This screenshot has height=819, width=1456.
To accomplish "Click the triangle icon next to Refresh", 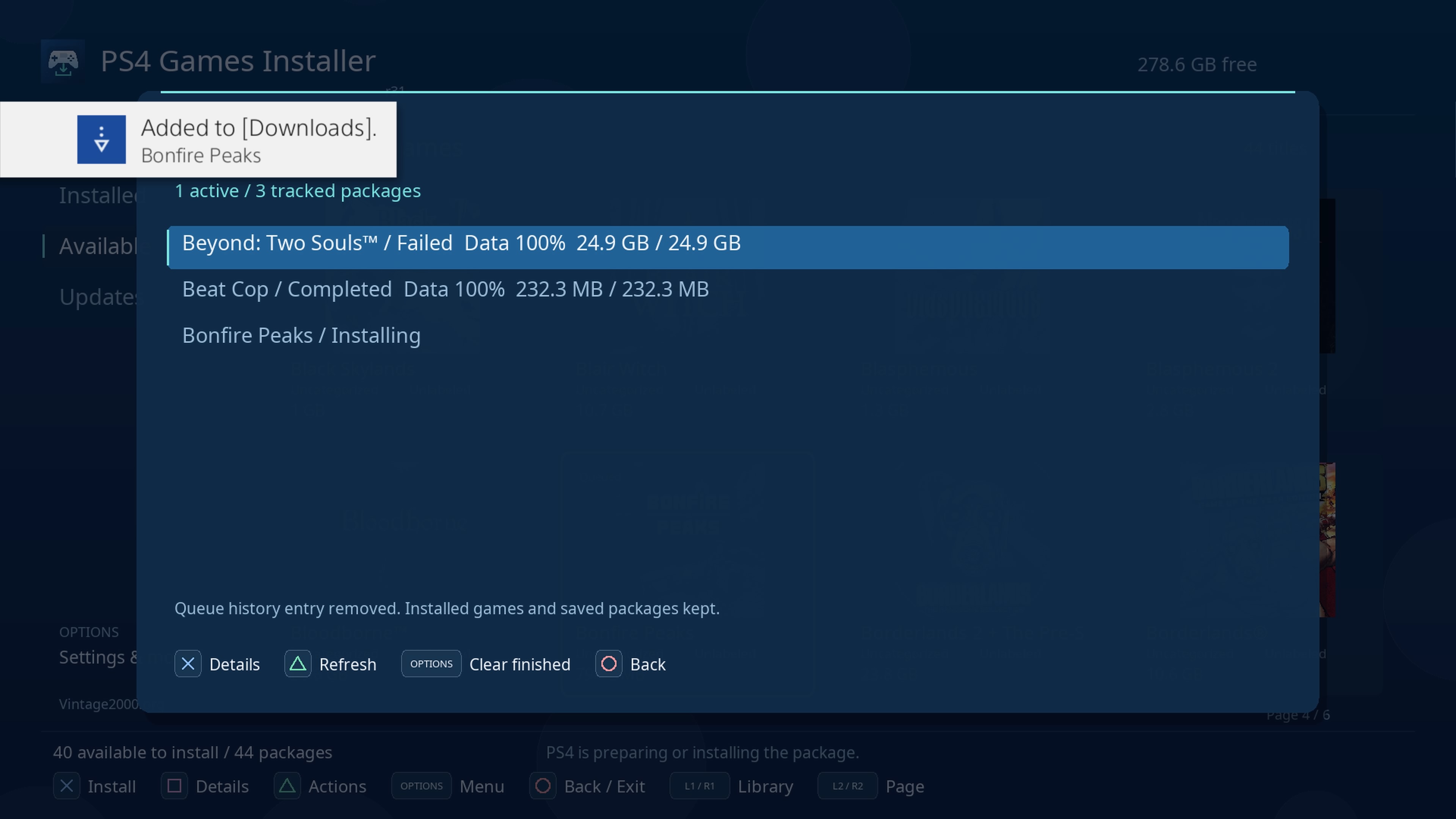I will pos(298,664).
